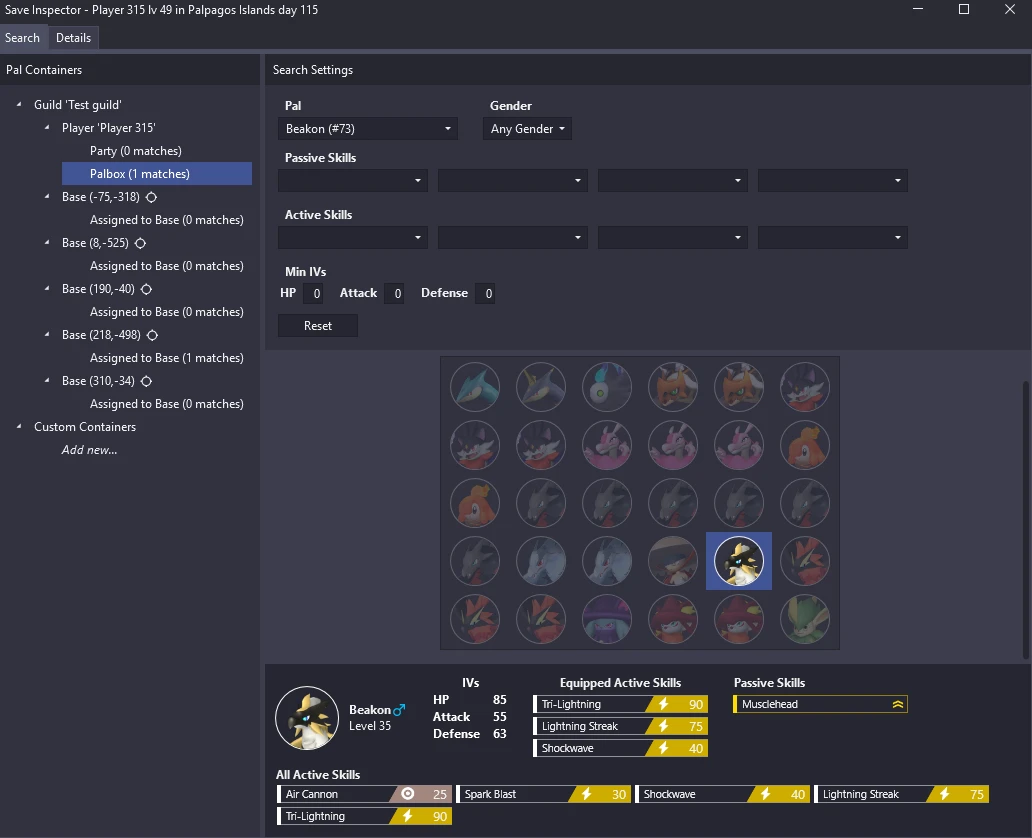Click the electric icon on equipped Lightning Streak

click(663, 726)
